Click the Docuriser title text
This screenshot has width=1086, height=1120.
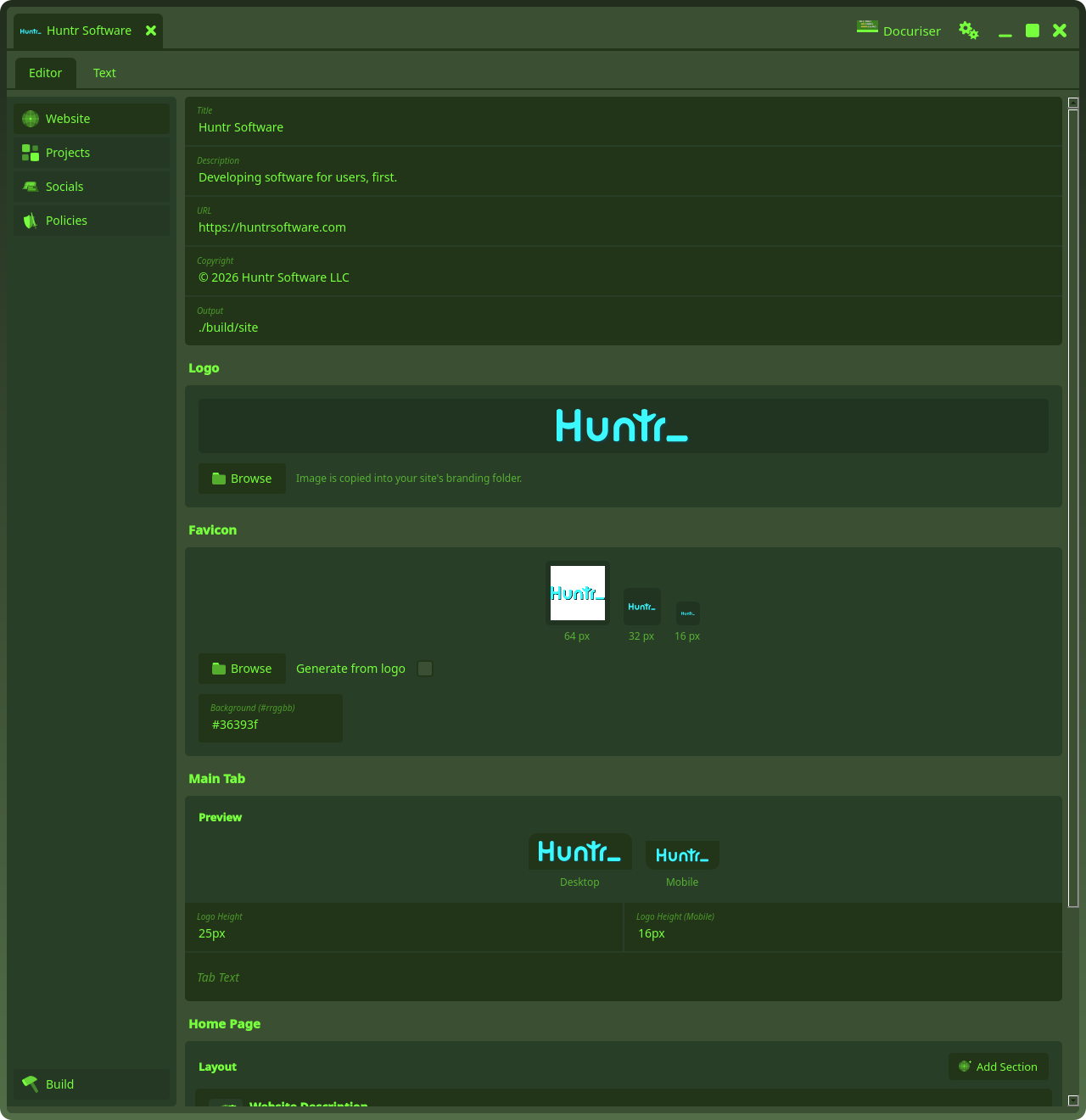tap(912, 31)
